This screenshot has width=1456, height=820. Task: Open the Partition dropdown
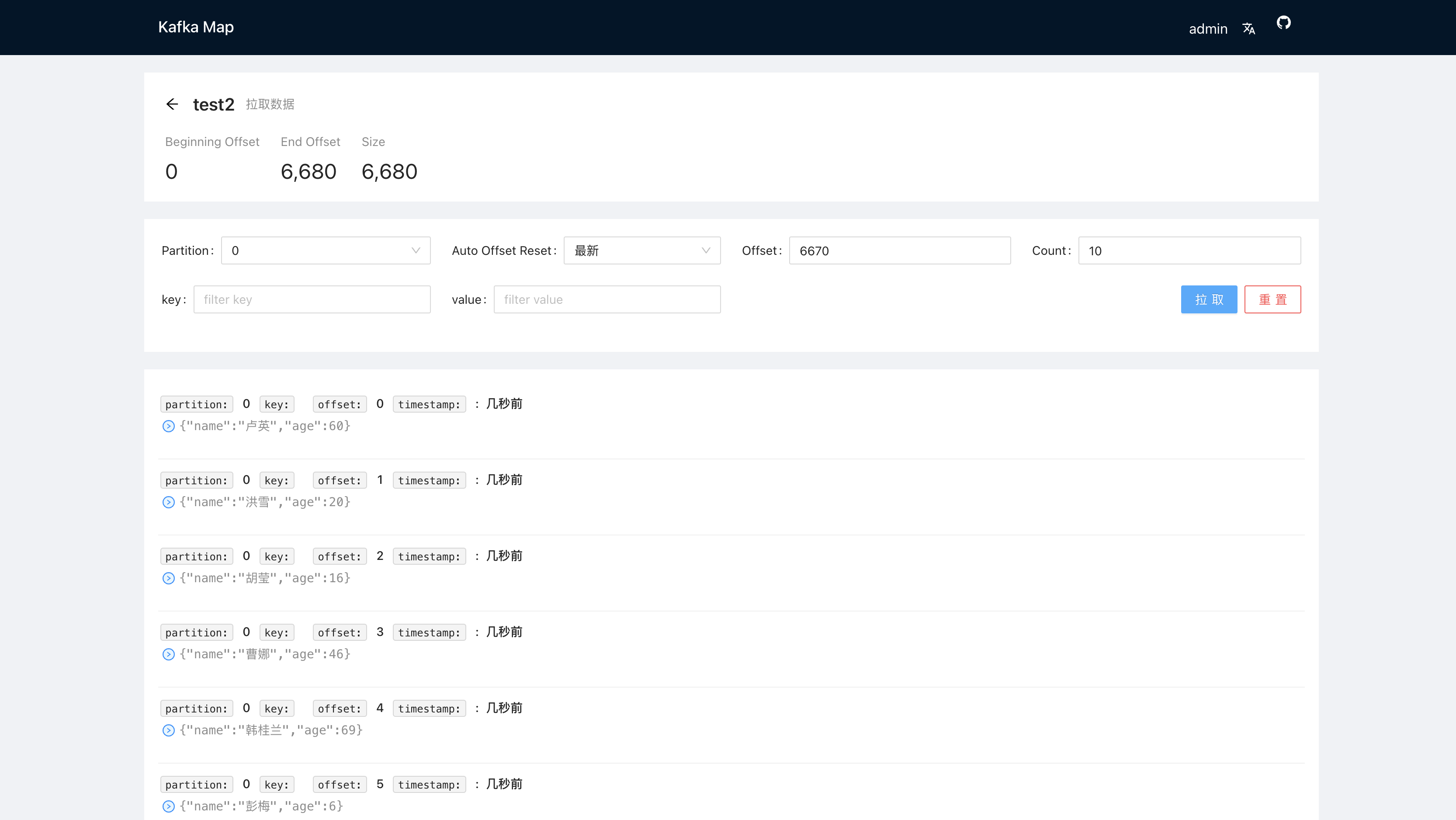[325, 250]
